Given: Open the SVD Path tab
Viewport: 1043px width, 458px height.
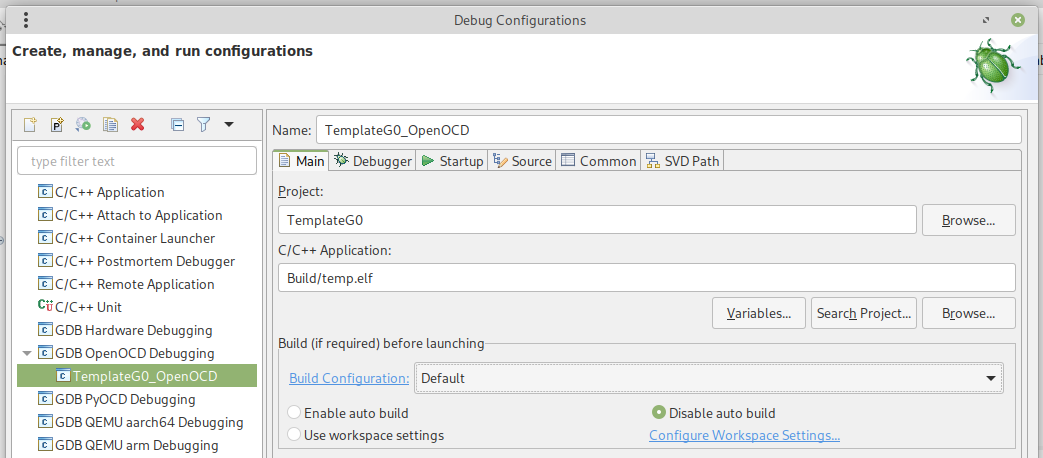Looking at the screenshot, I should pyautogui.click(x=682, y=161).
